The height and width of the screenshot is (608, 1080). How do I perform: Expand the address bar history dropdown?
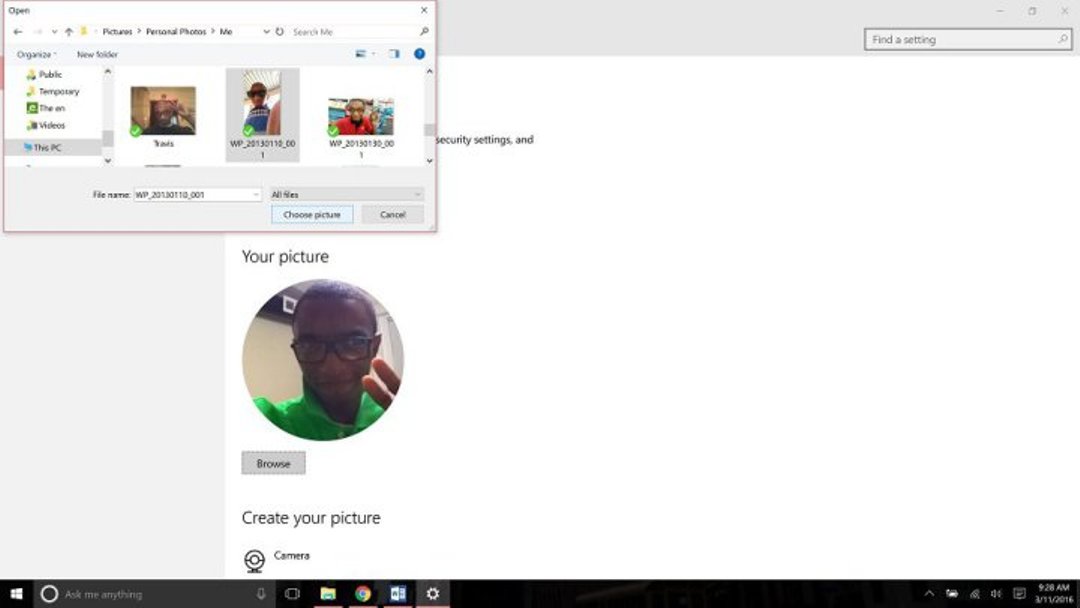click(x=266, y=32)
